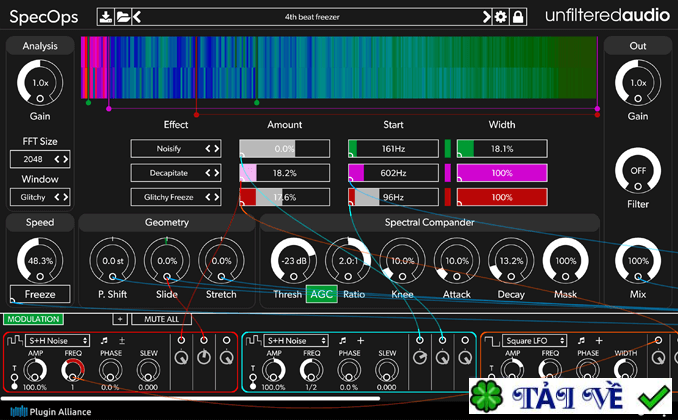Go to previous preset arrow
This screenshot has height=420, width=678.
[x=136, y=16]
